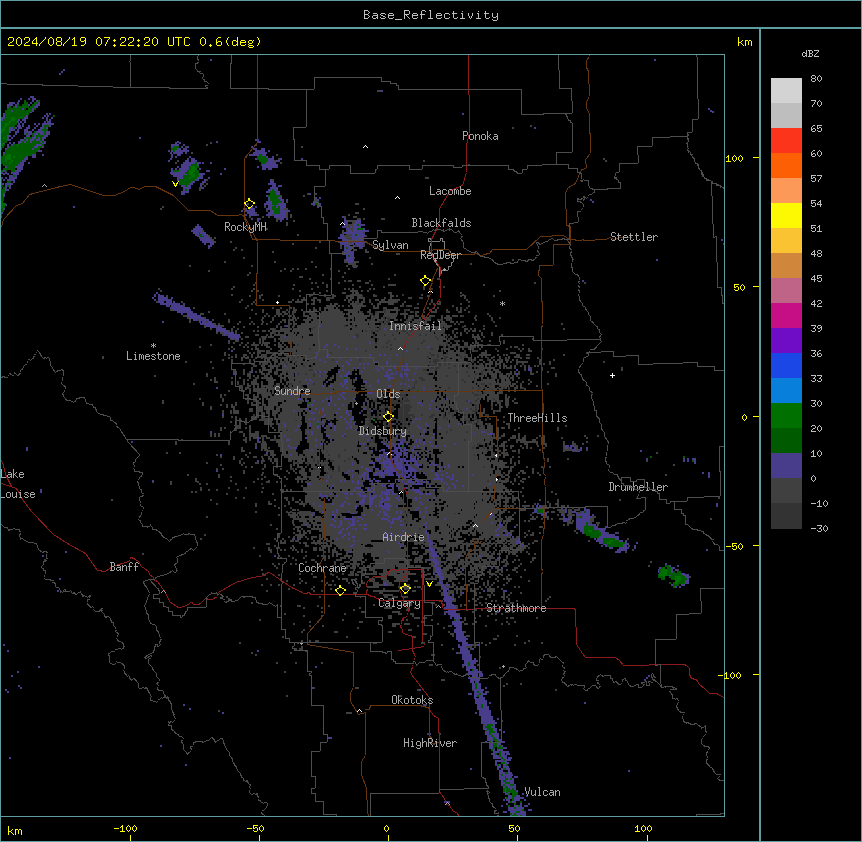Click the white plus marker north of Drumheller

pyautogui.click(x=612, y=375)
